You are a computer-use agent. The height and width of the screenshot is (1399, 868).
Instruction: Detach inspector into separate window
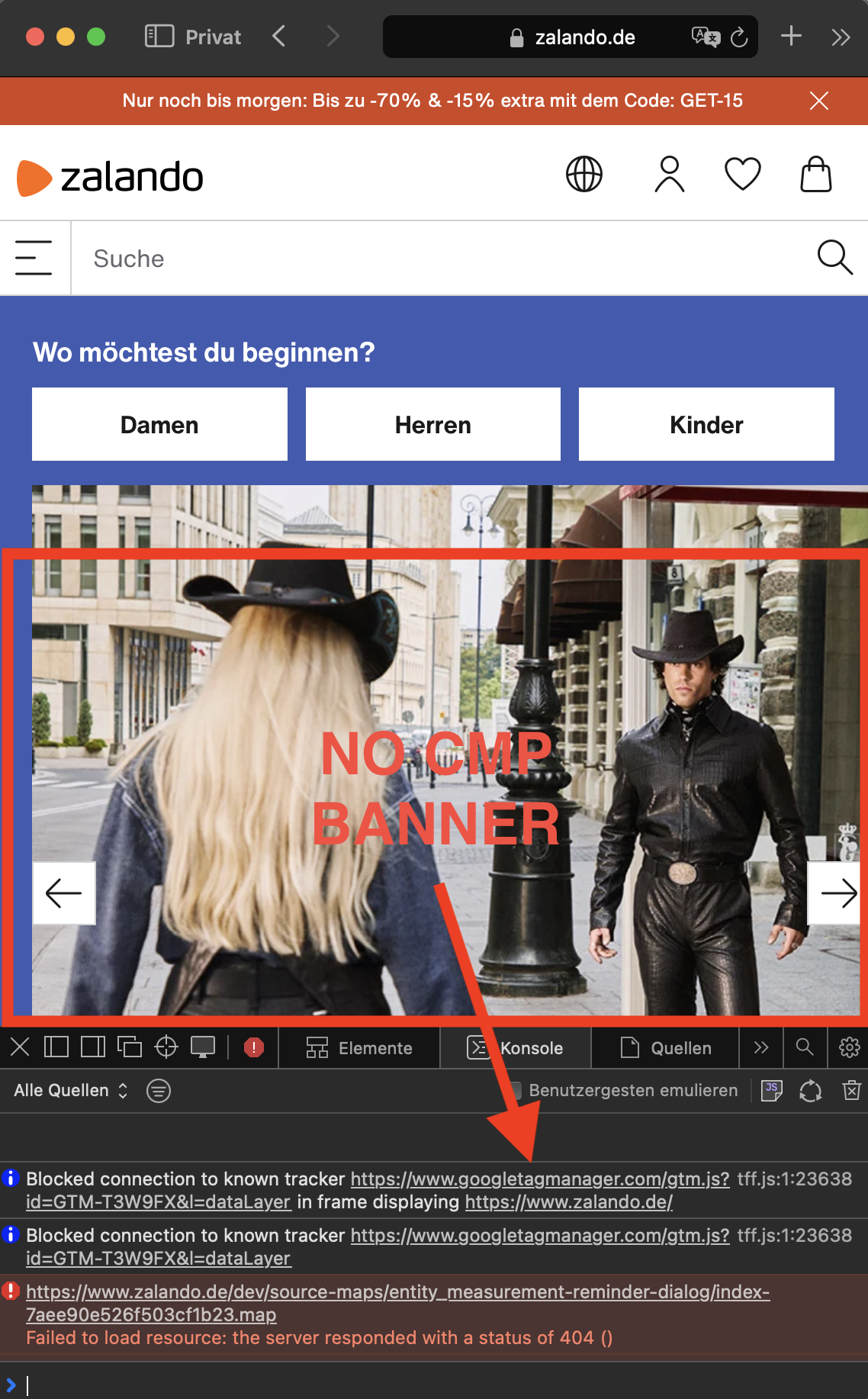point(130,1047)
